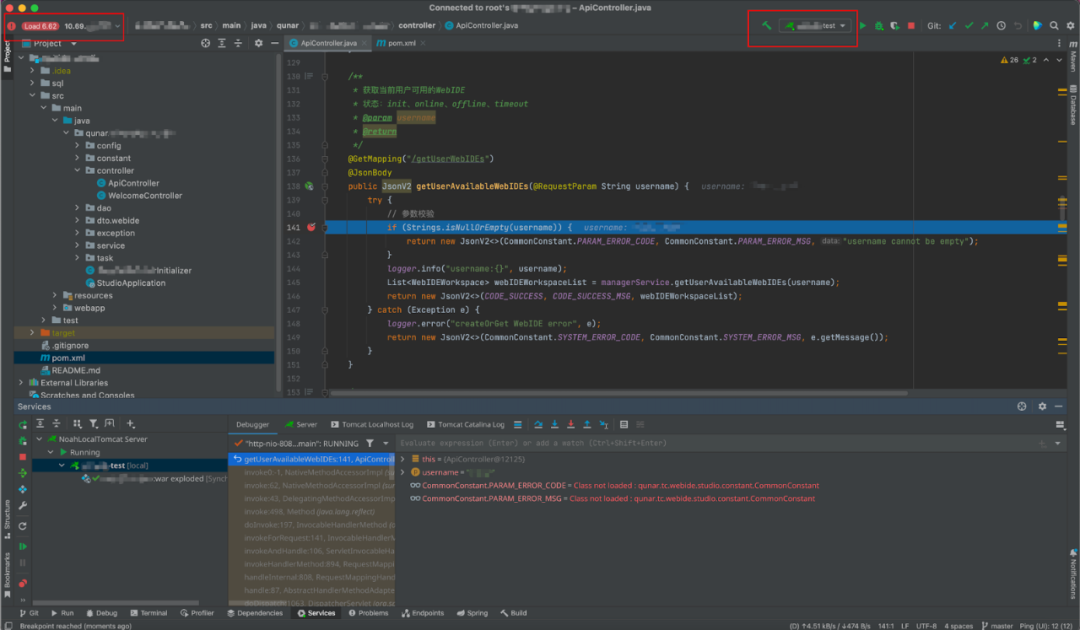Click Step Over in debugger toolbar
This screenshot has width=1080, height=630.
click(539, 425)
